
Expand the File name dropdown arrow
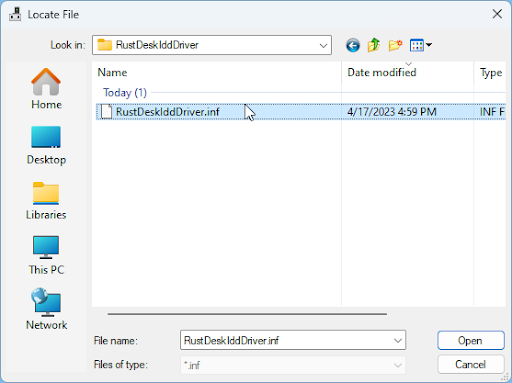coord(397,340)
